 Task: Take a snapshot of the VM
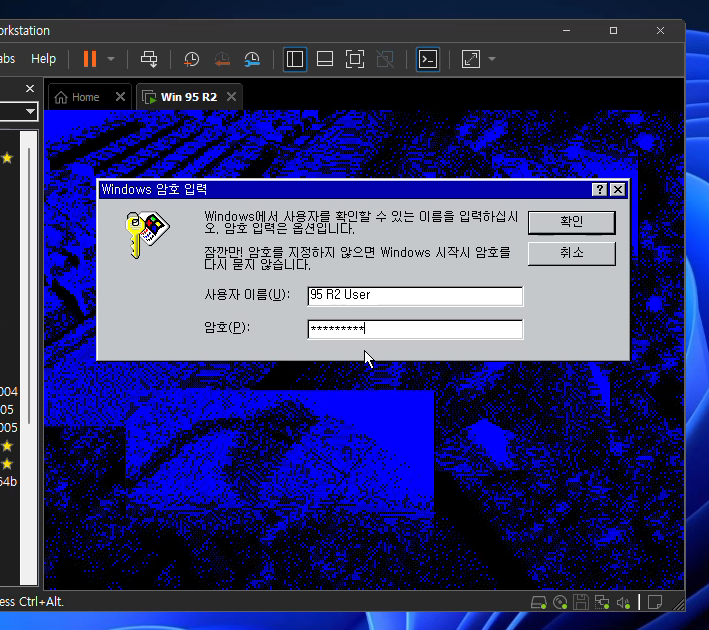click(x=191, y=59)
